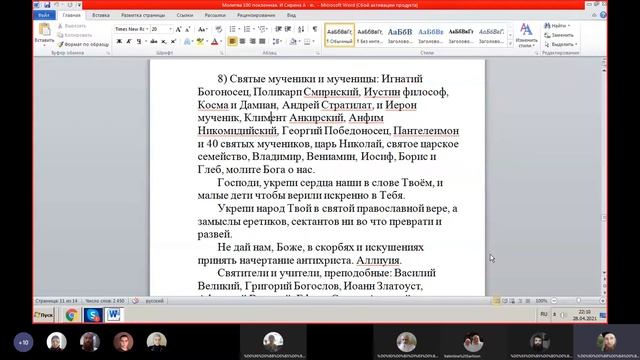
Task: Toggle Strikethrough (abc) formatting
Action: click(154, 41)
